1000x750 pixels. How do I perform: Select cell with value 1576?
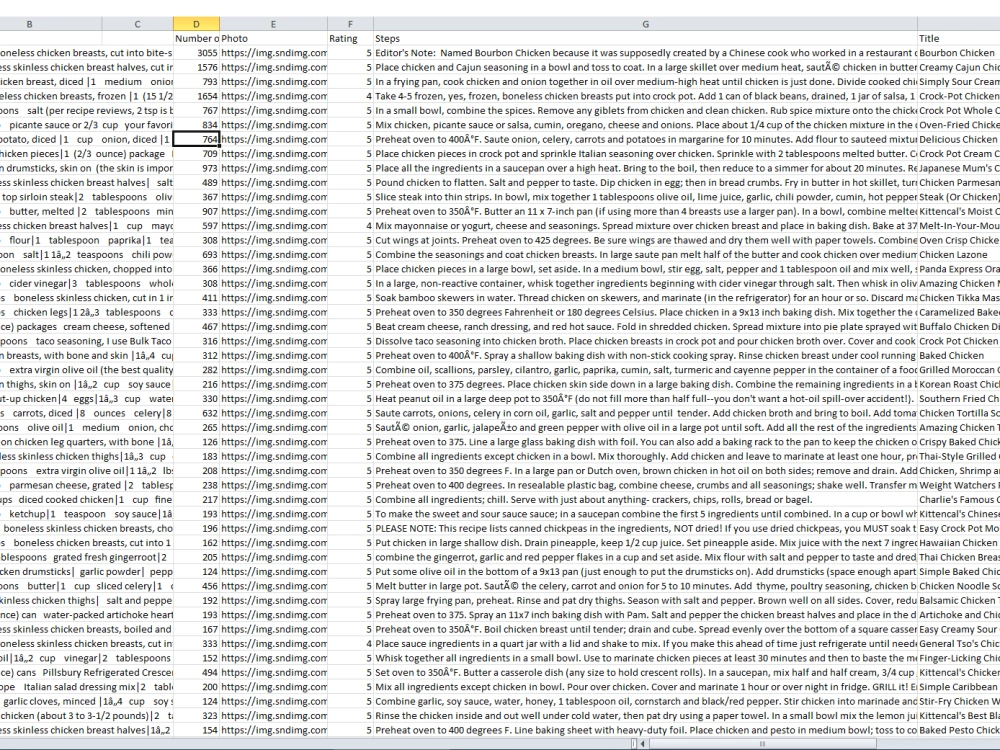click(196, 67)
